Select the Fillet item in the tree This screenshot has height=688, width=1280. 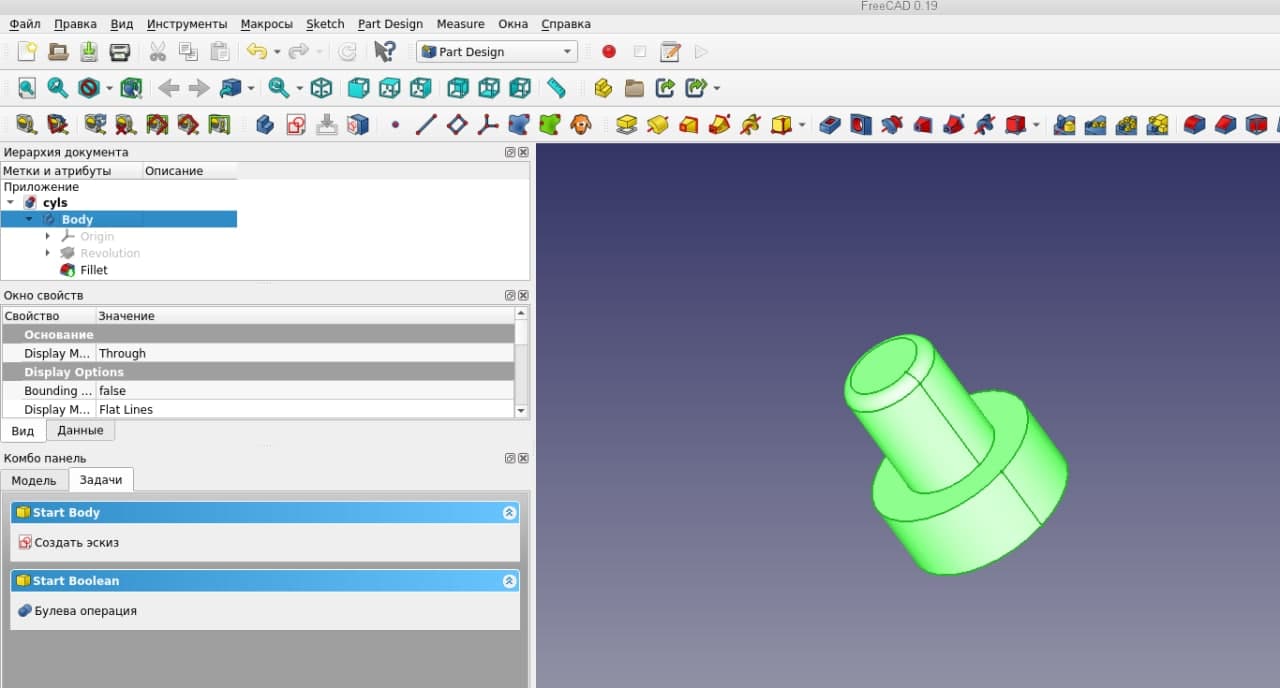point(94,270)
